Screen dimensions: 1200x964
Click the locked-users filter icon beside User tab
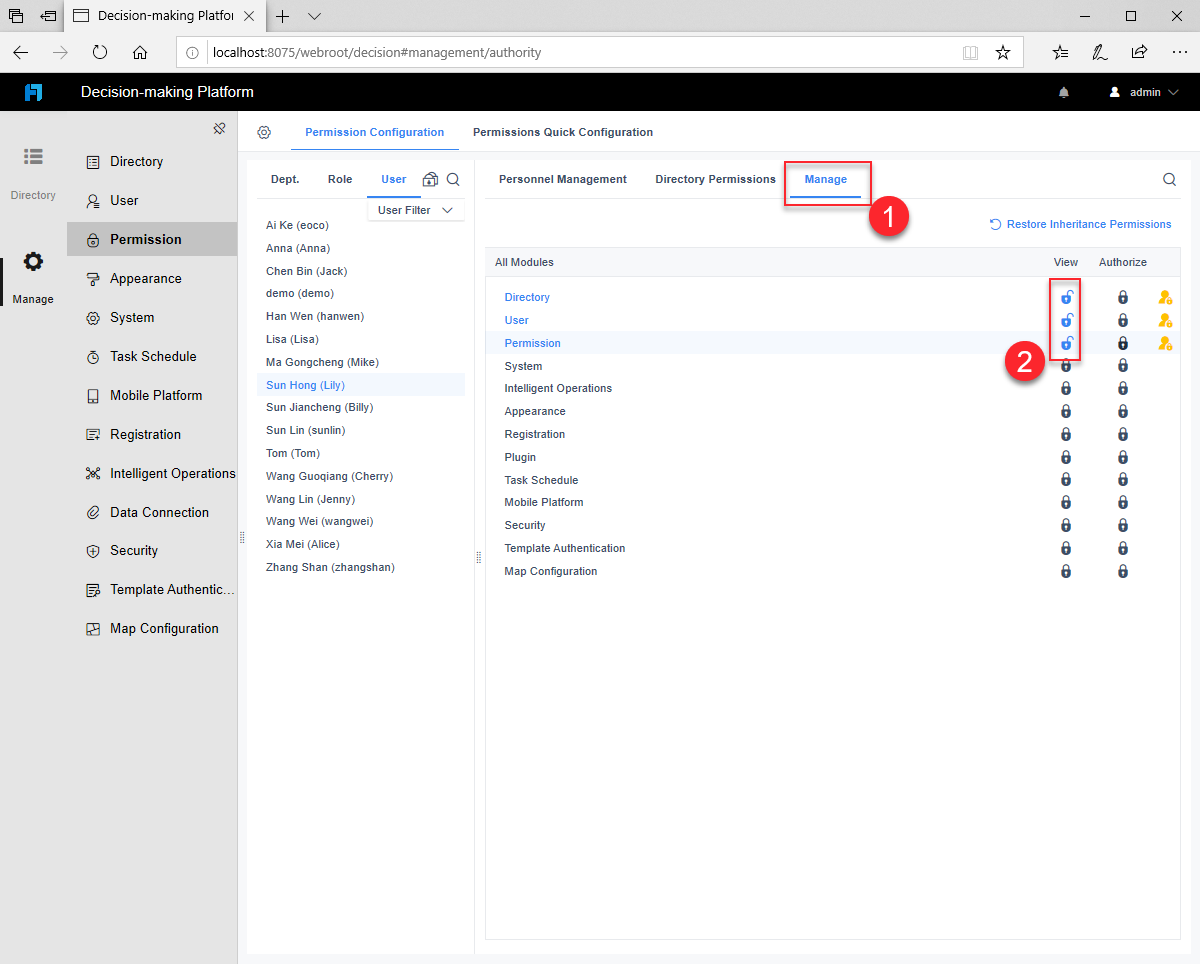[429, 178]
